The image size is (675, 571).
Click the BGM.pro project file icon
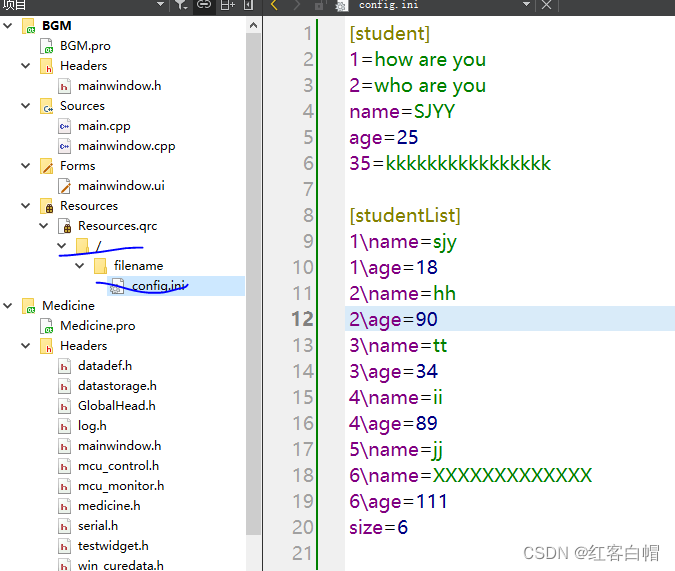47,46
